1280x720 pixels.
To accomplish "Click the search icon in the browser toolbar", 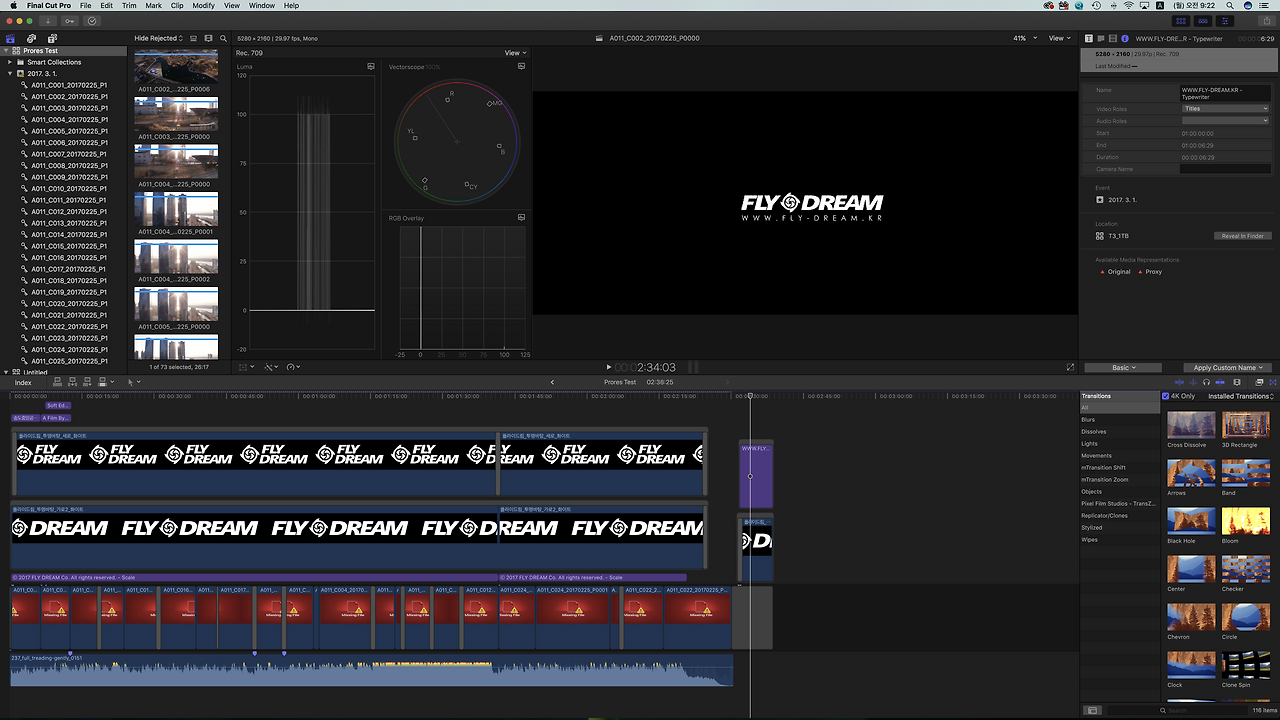I will (x=223, y=38).
